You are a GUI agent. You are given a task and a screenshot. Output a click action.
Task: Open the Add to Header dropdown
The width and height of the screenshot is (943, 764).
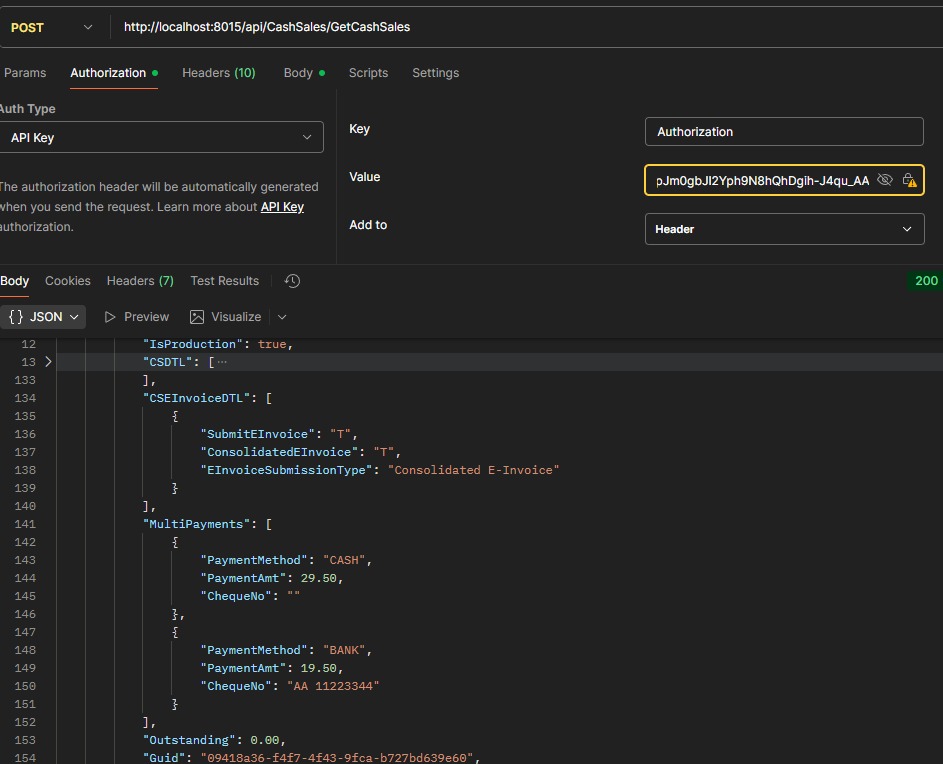[784, 229]
